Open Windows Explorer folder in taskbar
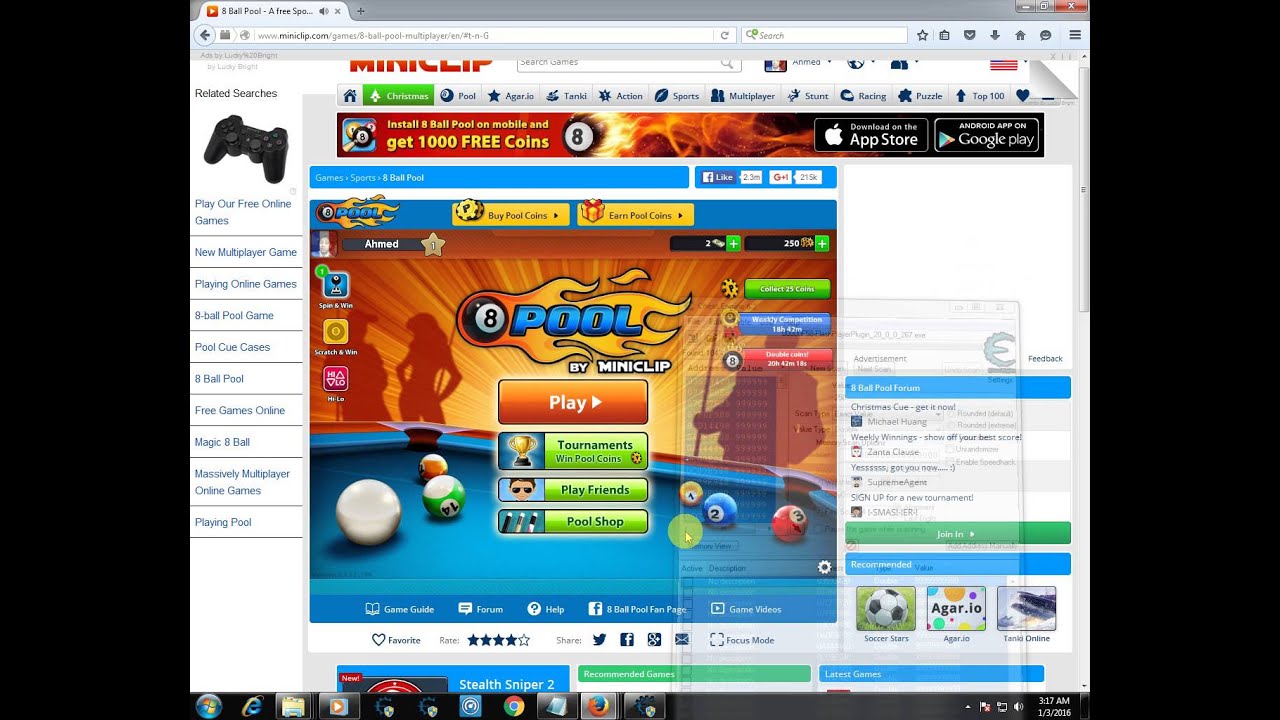The image size is (1280, 720). tap(293, 707)
